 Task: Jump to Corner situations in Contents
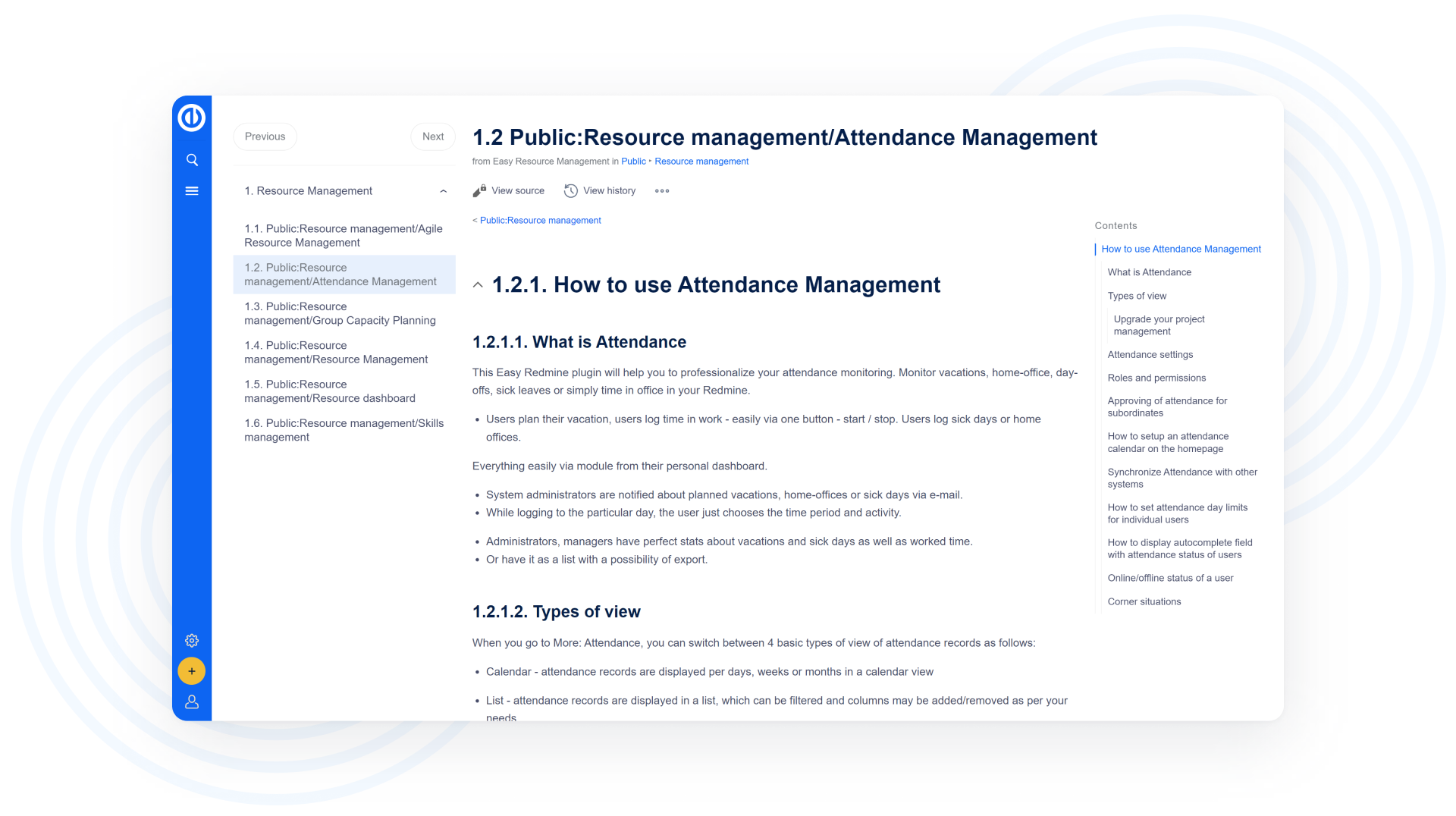click(1144, 602)
